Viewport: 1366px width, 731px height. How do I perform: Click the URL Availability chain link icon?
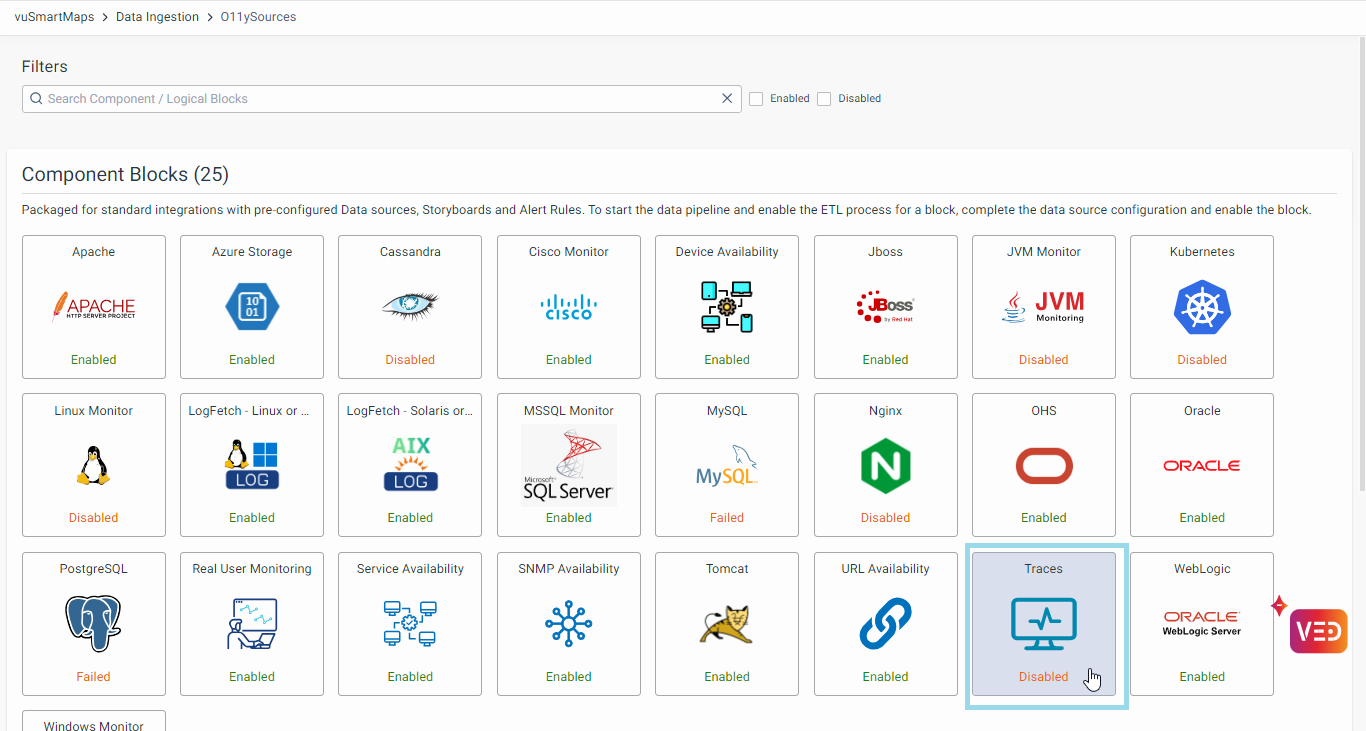point(885,624)
